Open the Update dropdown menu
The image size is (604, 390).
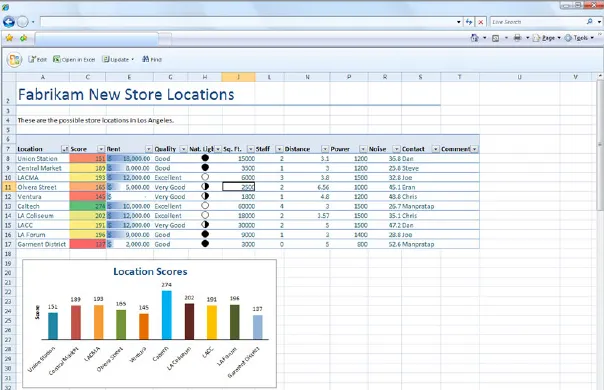[x=118, y=59]
